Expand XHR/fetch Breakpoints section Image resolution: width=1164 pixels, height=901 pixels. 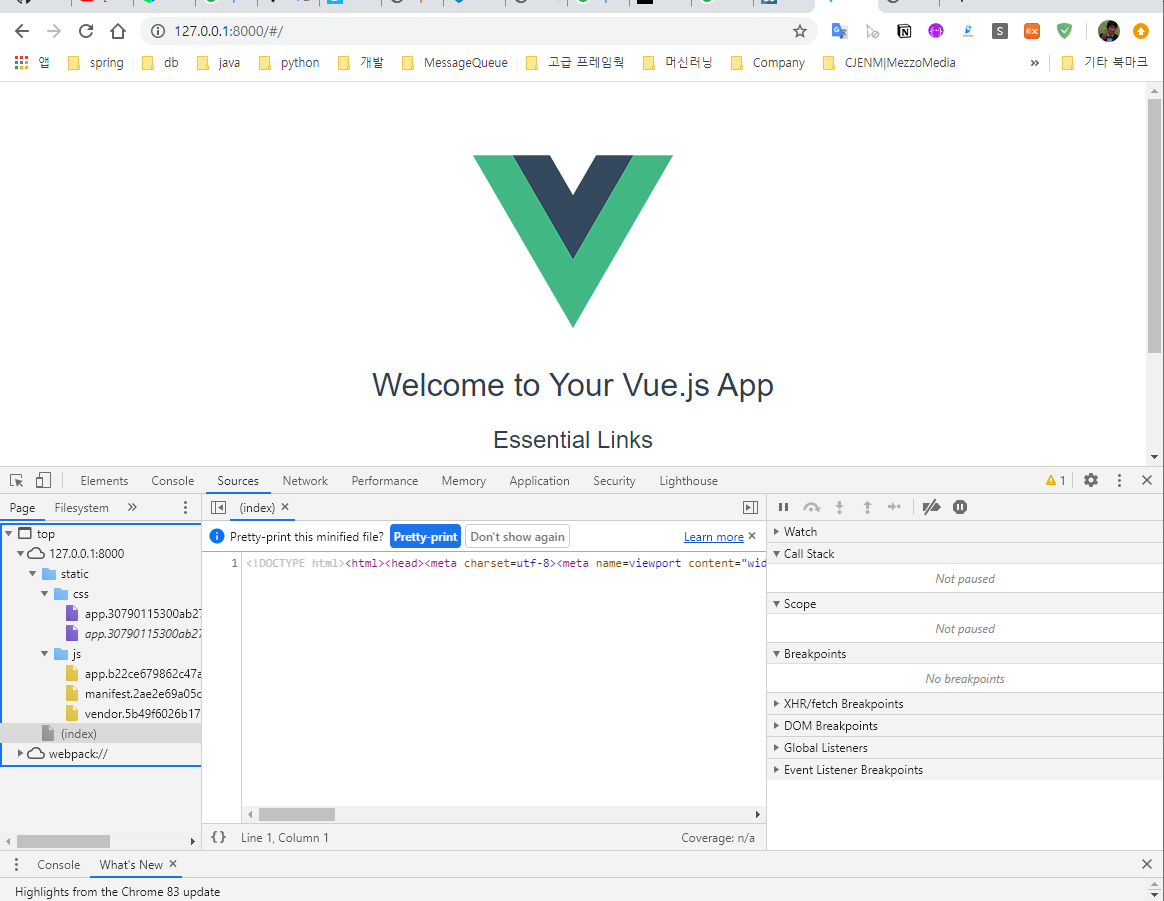click(776, 704)
